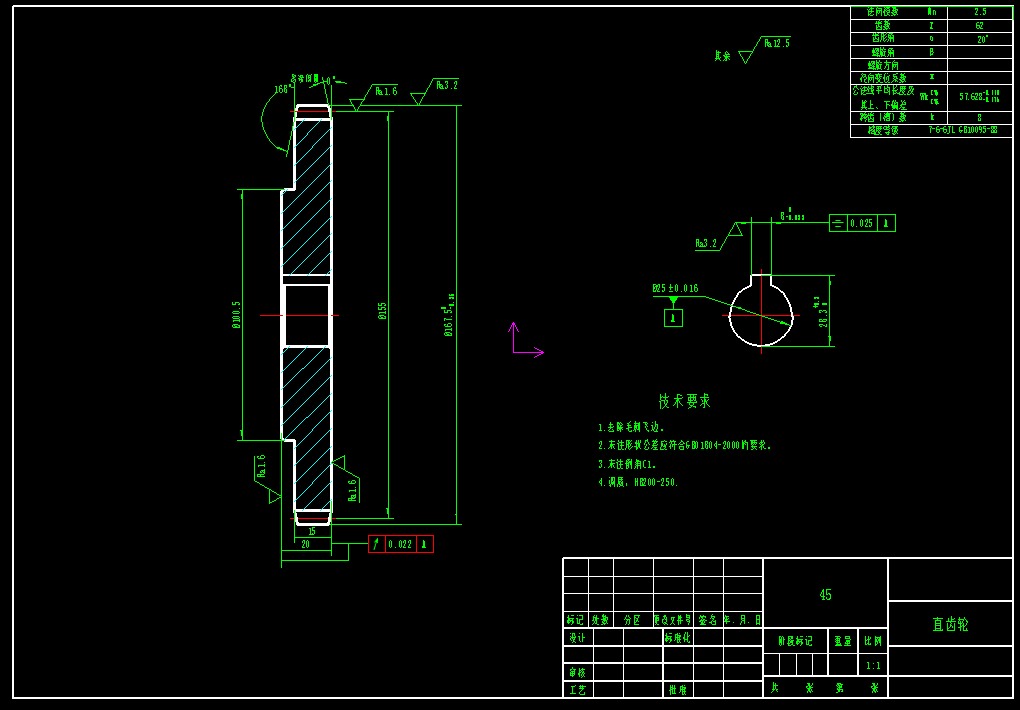Click the 径向变位系数 row label

pos(883,77)
